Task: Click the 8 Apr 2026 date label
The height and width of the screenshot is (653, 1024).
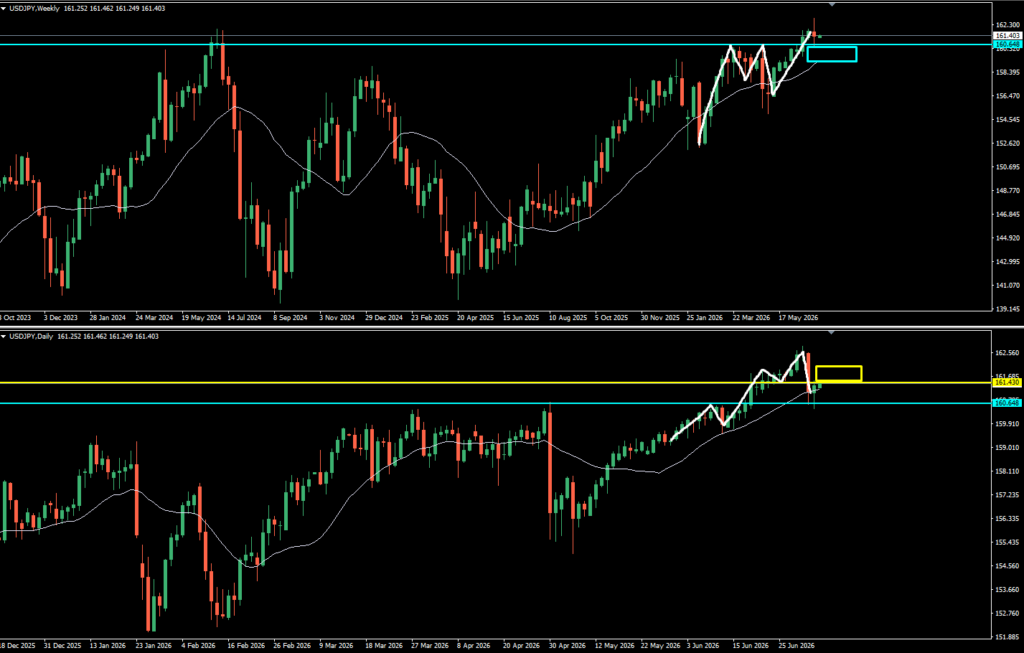Action: [x=475, y=646]
